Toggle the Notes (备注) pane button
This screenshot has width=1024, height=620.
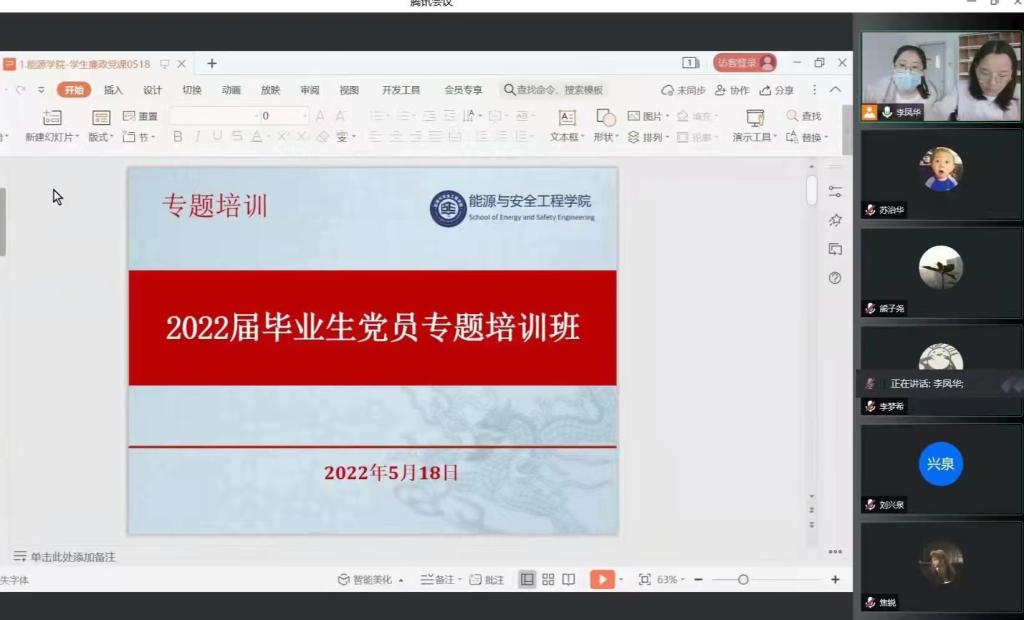coord(441,579)
